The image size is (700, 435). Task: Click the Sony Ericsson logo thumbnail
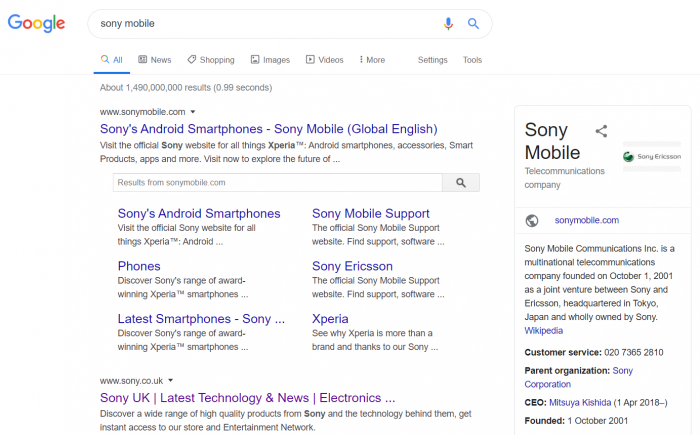click(652, 156)
